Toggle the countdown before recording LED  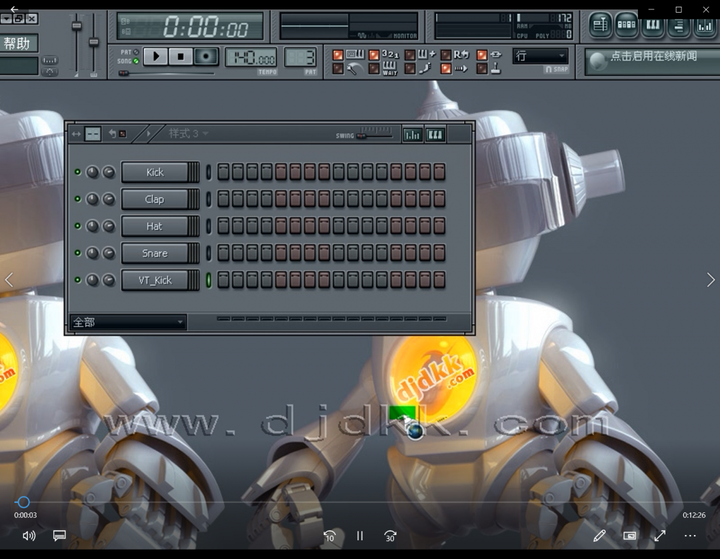coord(374,55)
